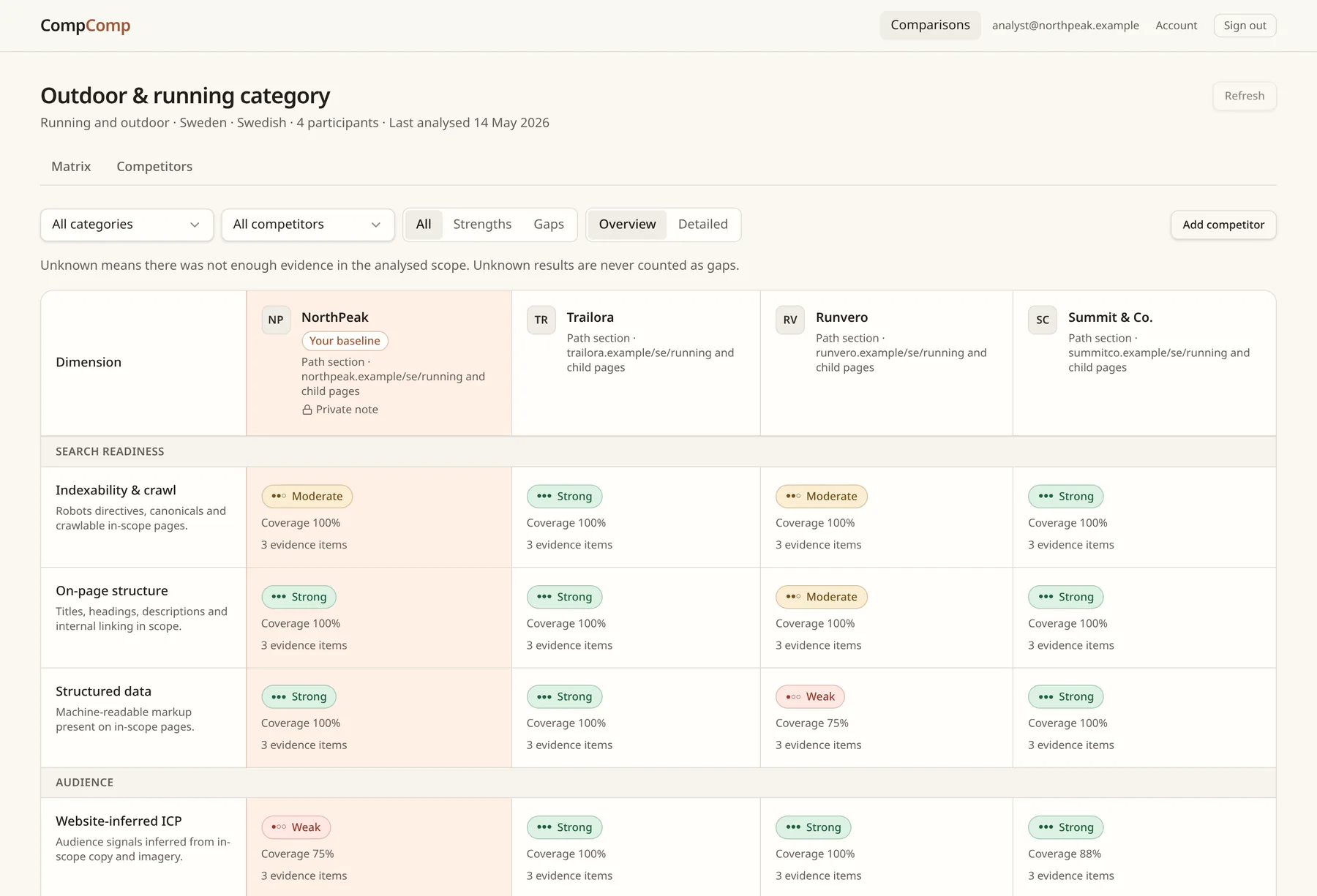
Task: Click the SC avatar badge for Summit & Co.
Action: click(x=1043, y=320)
